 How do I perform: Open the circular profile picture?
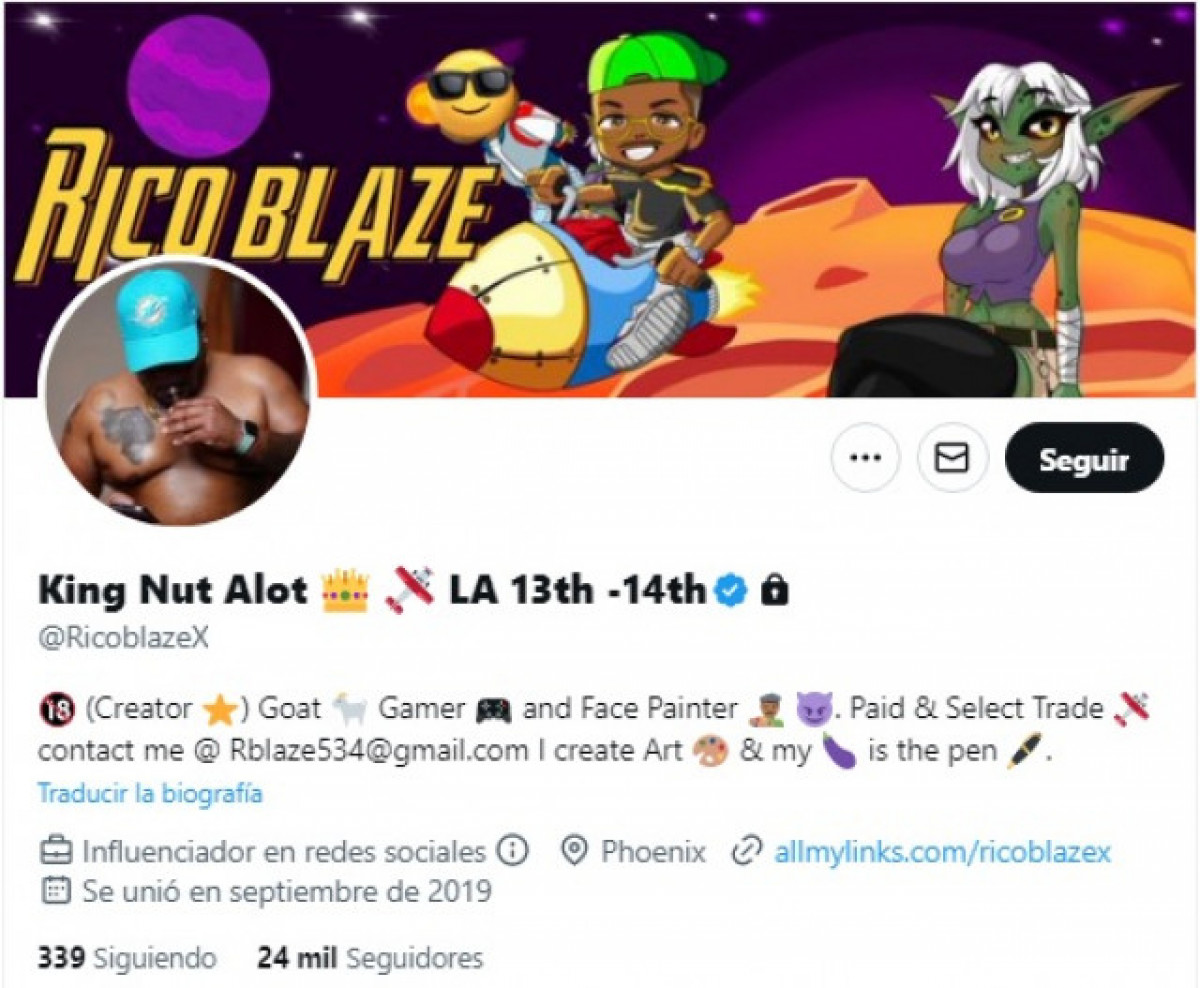click(x=178, y=393)
